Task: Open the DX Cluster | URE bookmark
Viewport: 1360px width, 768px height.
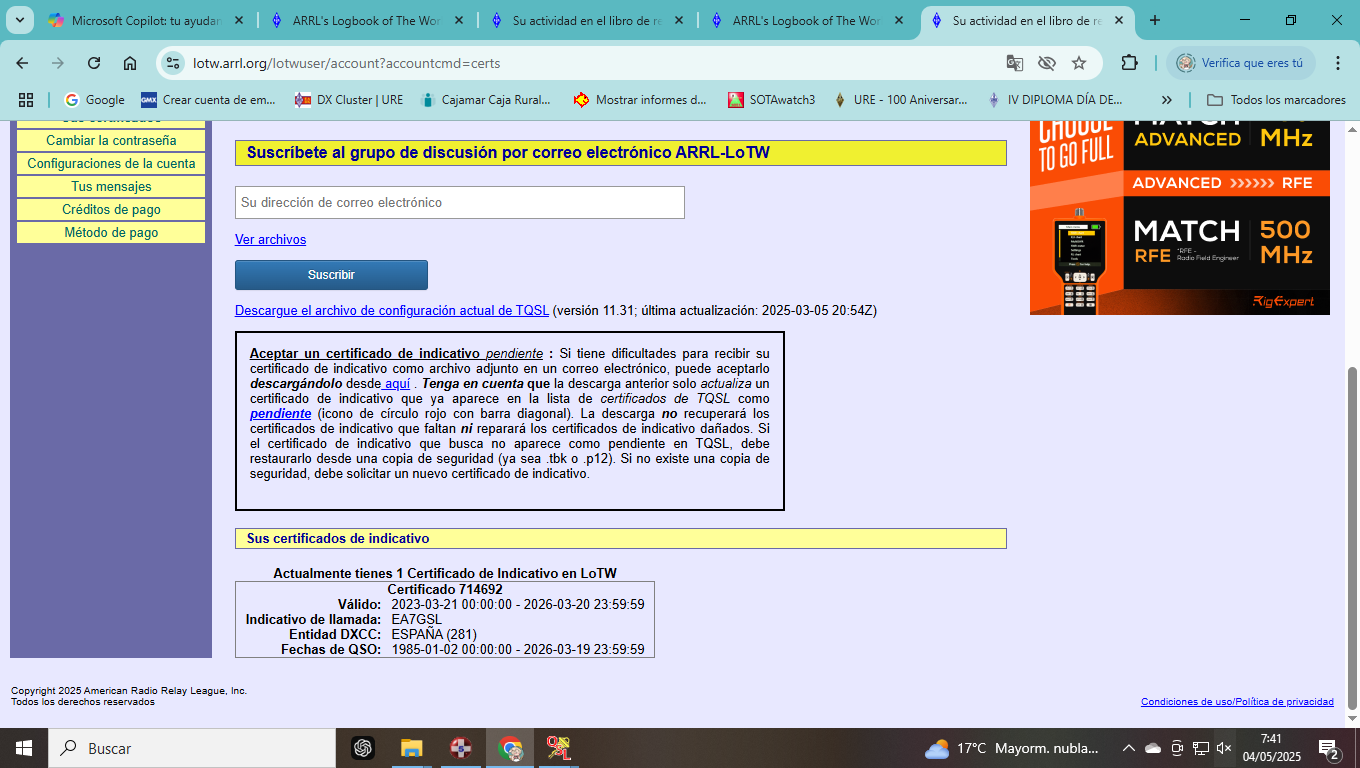Action: [x=349, y=99]
